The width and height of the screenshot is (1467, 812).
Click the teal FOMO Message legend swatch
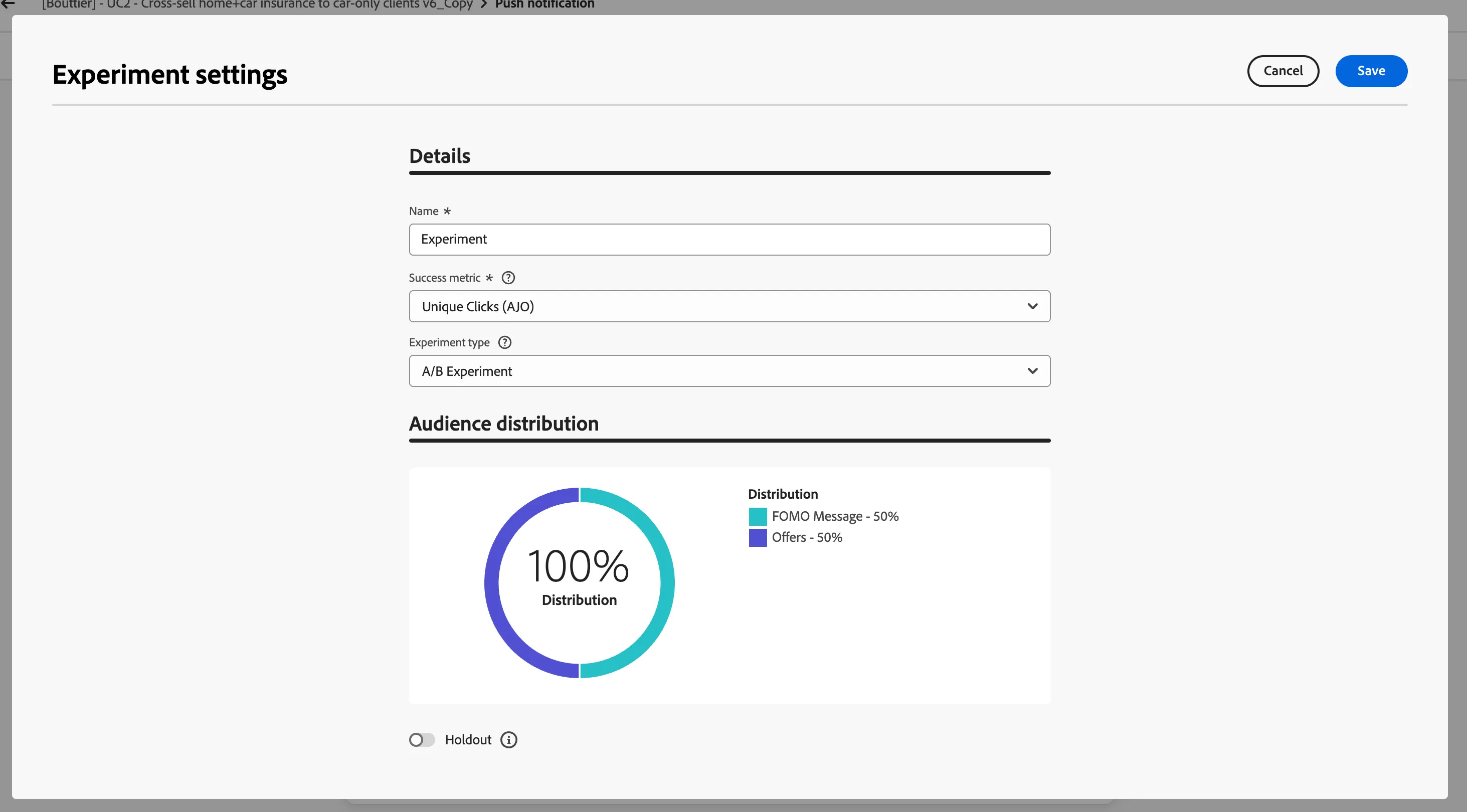click(758, 516)
